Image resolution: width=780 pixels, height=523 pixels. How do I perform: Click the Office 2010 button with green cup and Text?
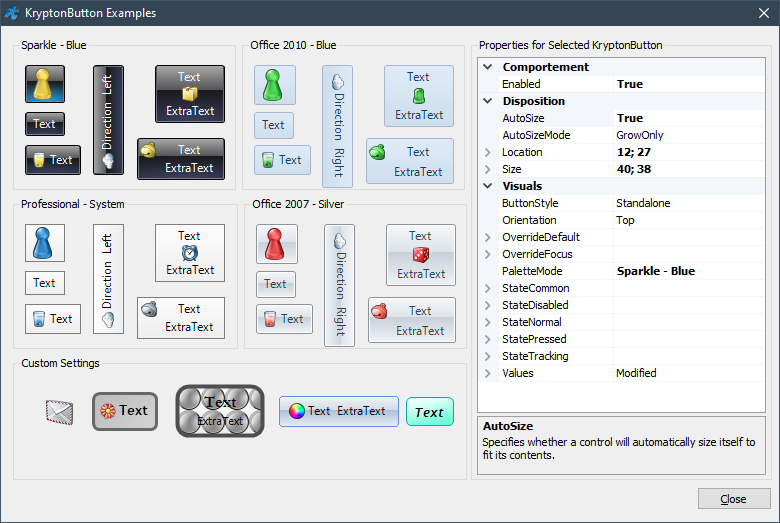point(282,160)
